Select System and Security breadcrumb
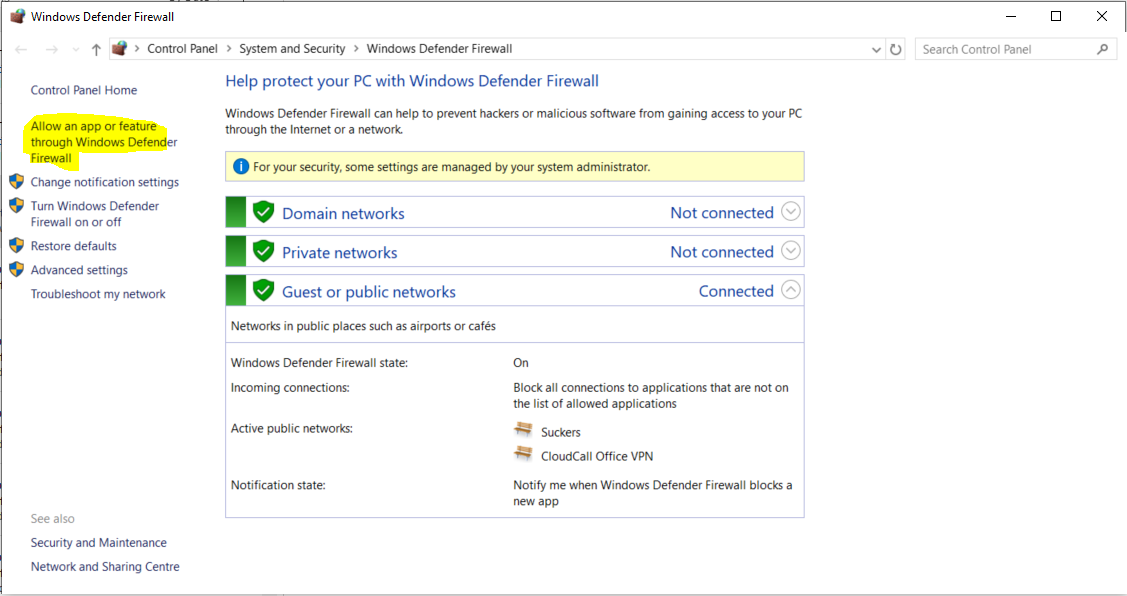The width and height of the screenshot is (1127, 596). 292,49
